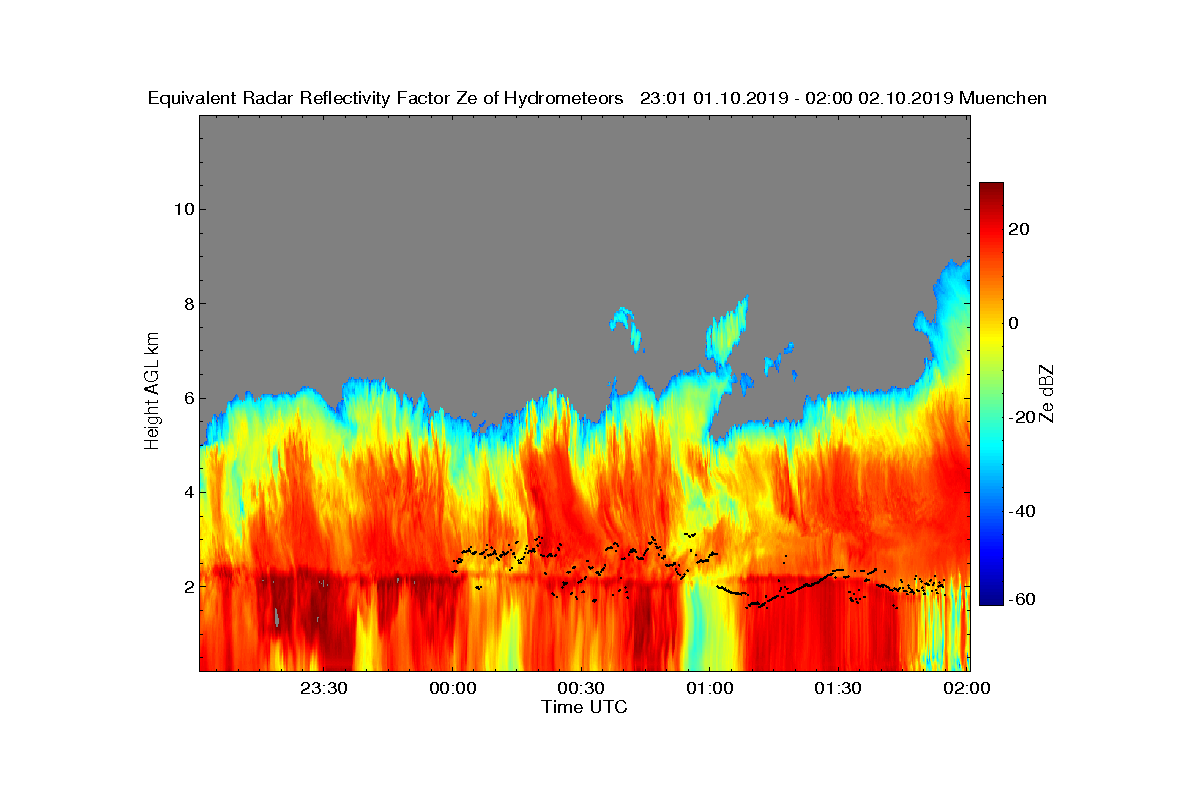Click the height tick label 6
1200x800 pixels.
click(187, 398)
